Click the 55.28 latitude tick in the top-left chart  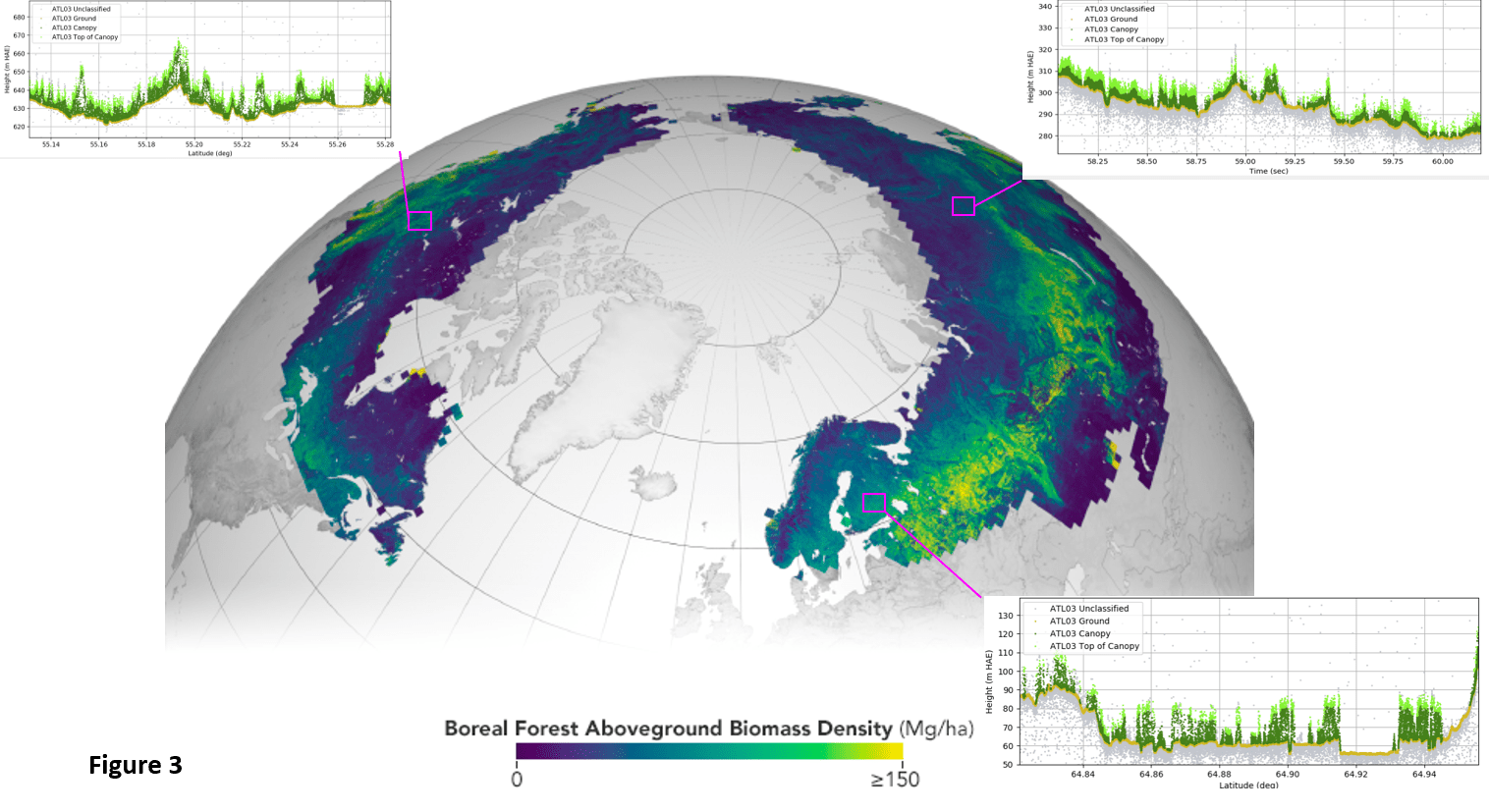pos(385,144)
